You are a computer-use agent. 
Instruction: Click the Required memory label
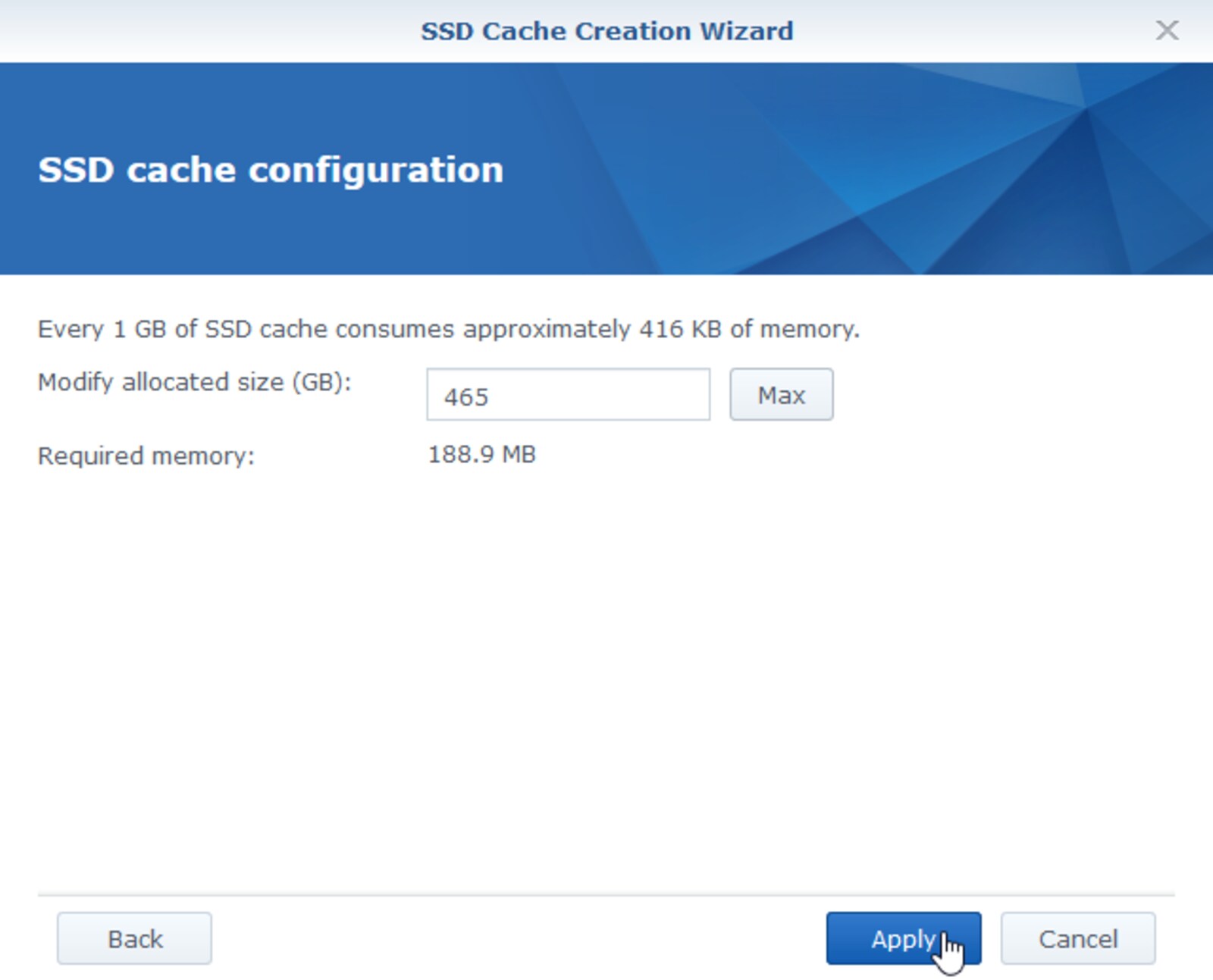point(149,456)
